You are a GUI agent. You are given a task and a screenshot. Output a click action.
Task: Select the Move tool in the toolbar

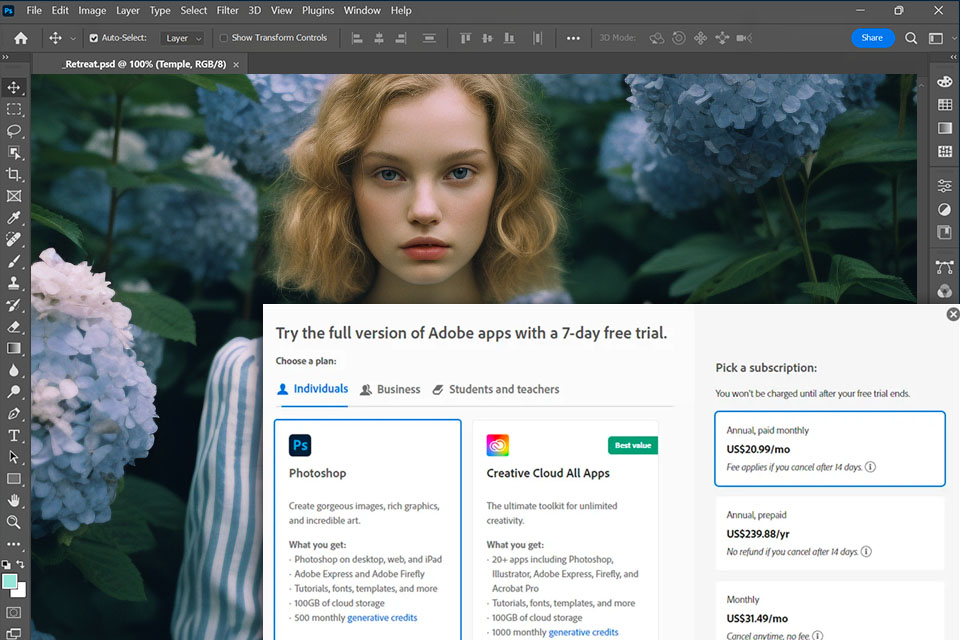[x=13, y=88]
